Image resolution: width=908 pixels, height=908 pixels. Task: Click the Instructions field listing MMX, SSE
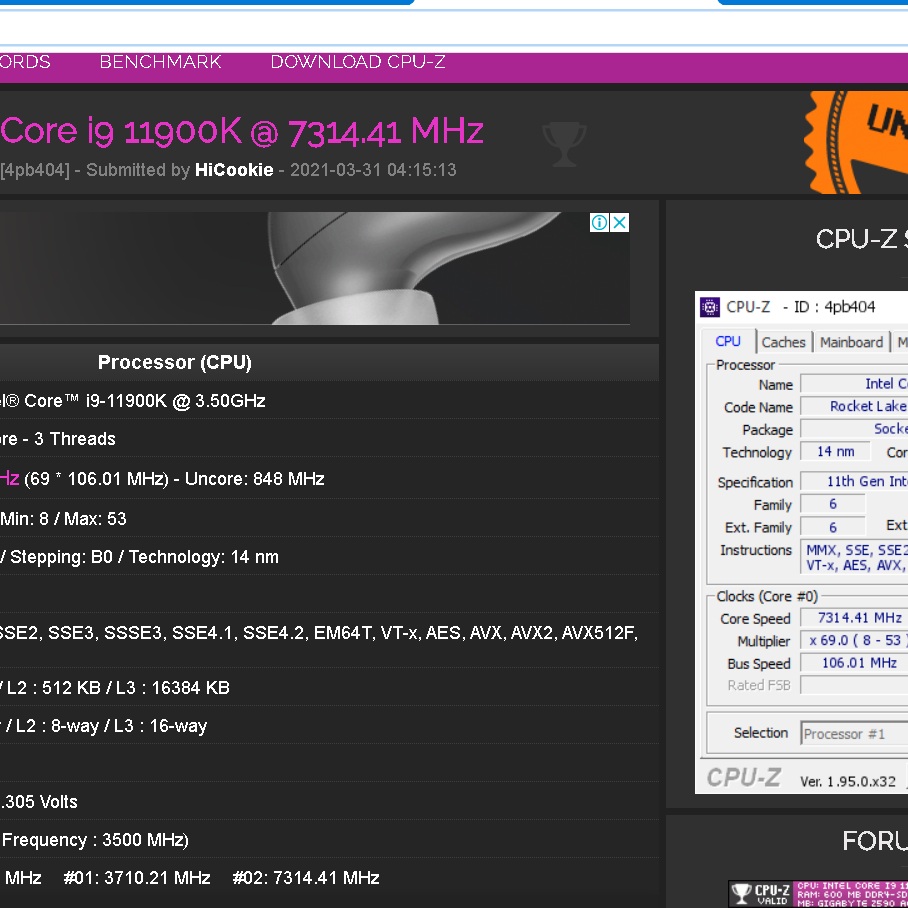[854, 557]
